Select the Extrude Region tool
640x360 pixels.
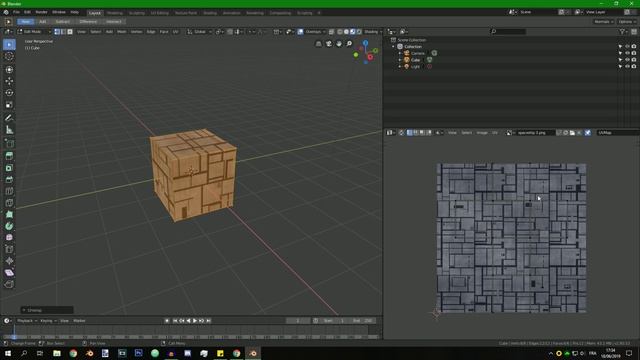(9, 156)
